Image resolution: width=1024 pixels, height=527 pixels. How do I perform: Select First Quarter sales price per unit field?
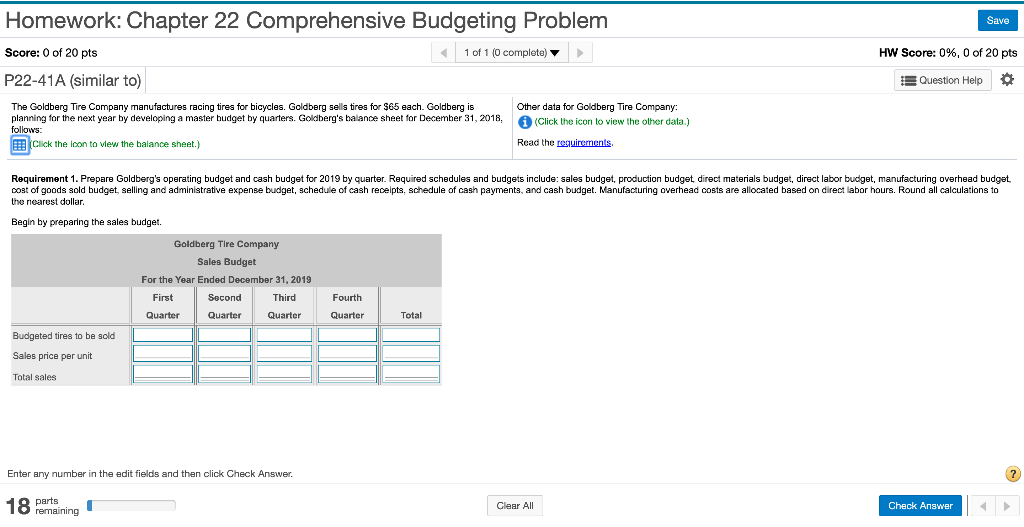[x=163, y=353]
